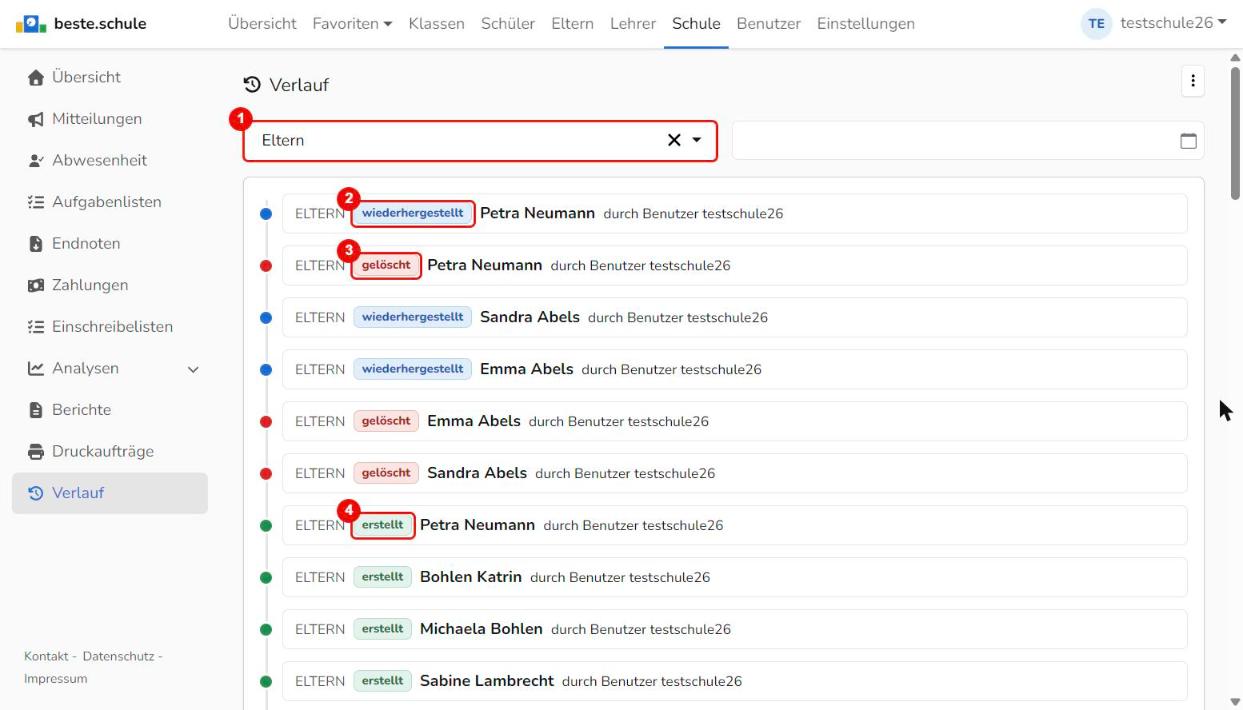
Task: Open Emma Abels wiederhergestellt entry
Action: 735,369
